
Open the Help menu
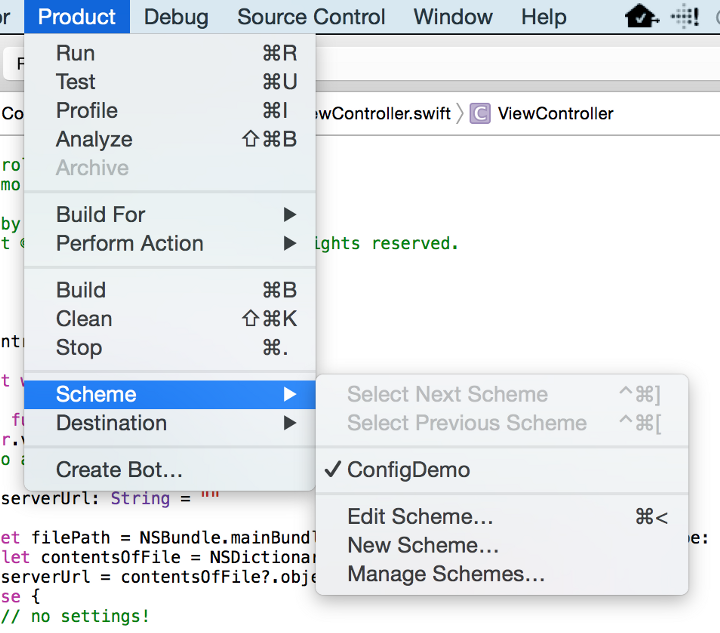click(x=544, y=17)
